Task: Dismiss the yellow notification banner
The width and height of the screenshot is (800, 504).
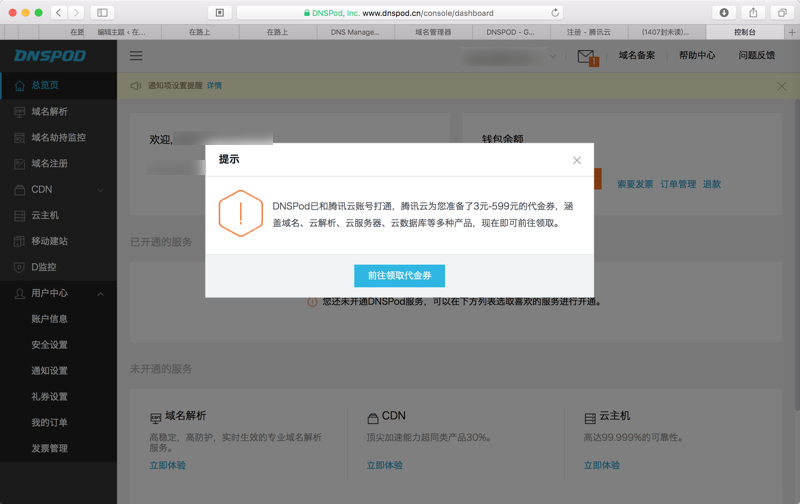Action: click(781, 86)
